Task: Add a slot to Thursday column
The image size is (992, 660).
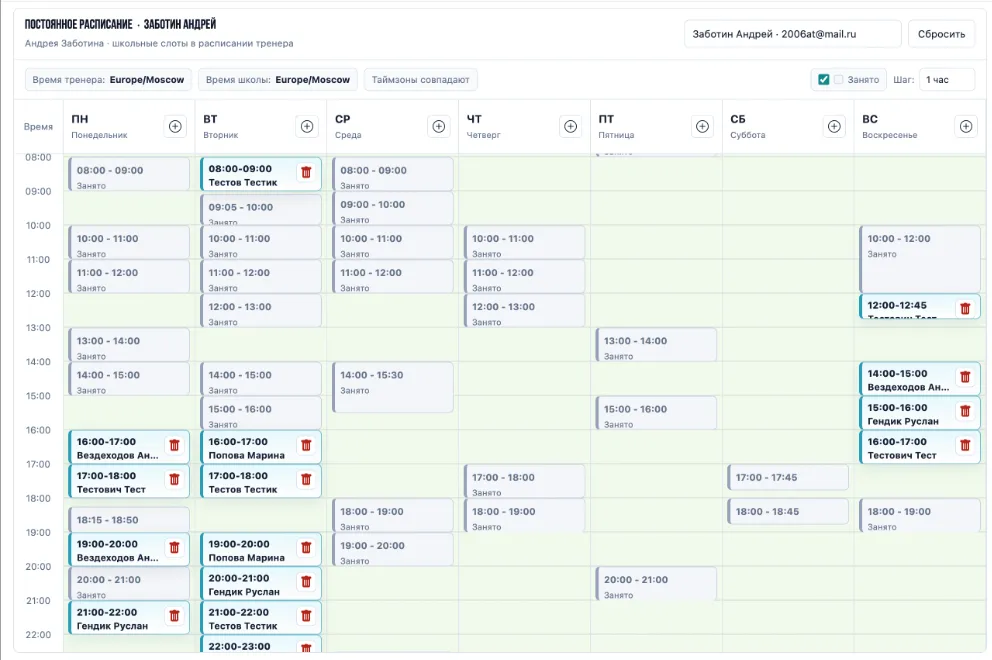Action: [570, 127]
